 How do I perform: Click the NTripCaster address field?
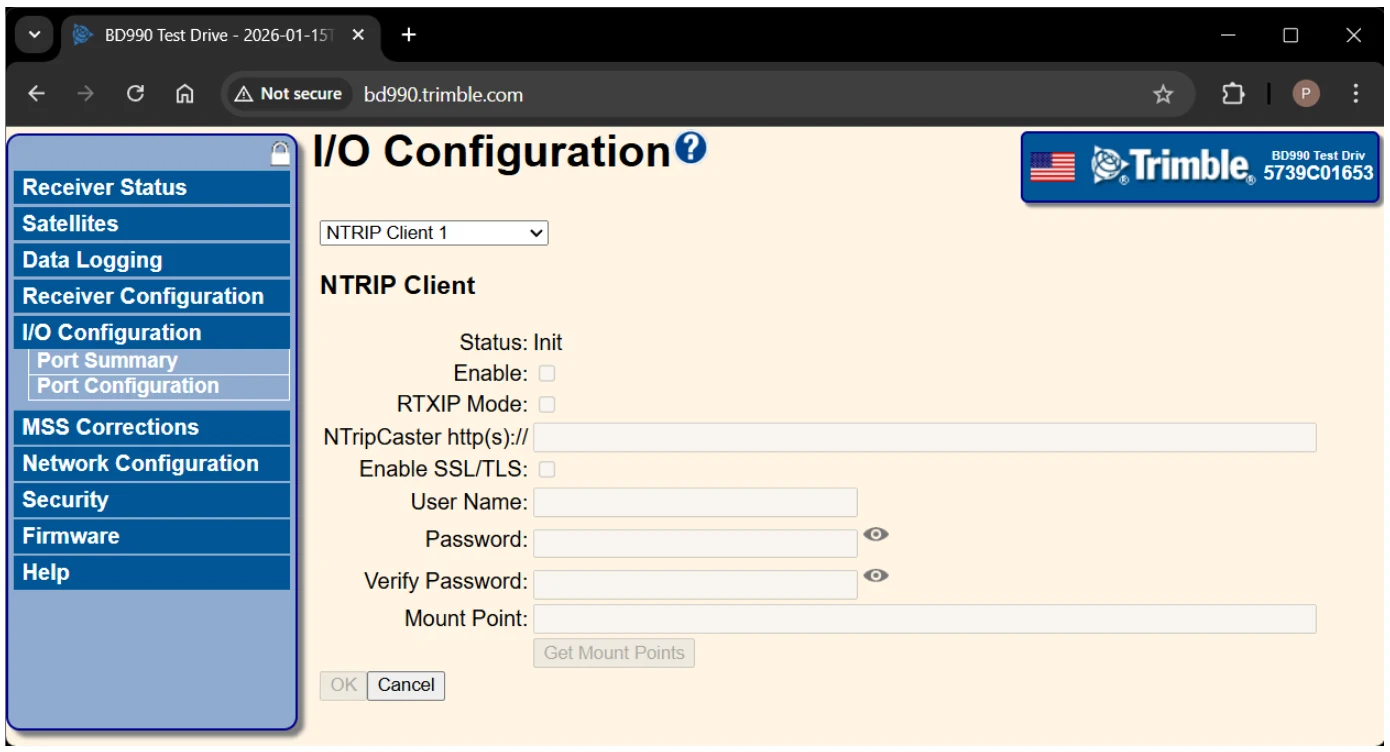(x=925, y=438)
